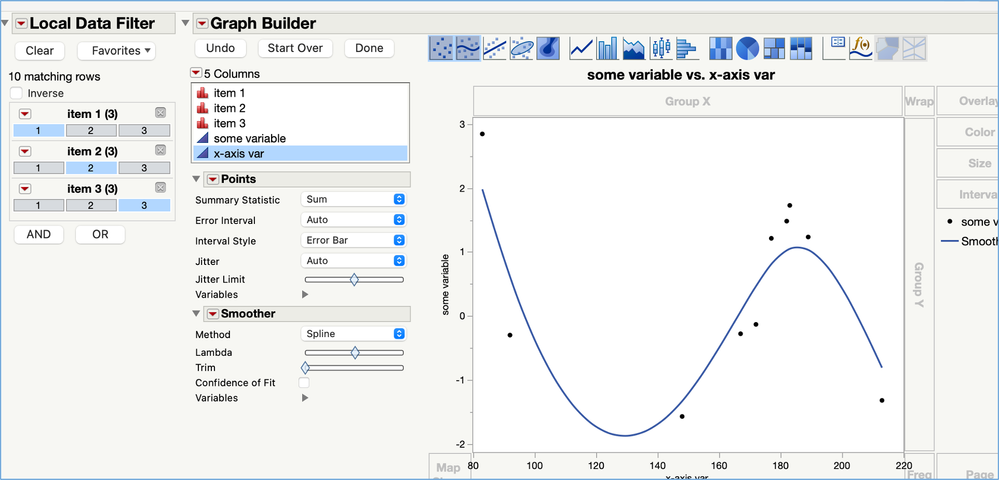Enable the Confidence of Fit checkbox
The image size is (999, 480).
pos(304,382)
